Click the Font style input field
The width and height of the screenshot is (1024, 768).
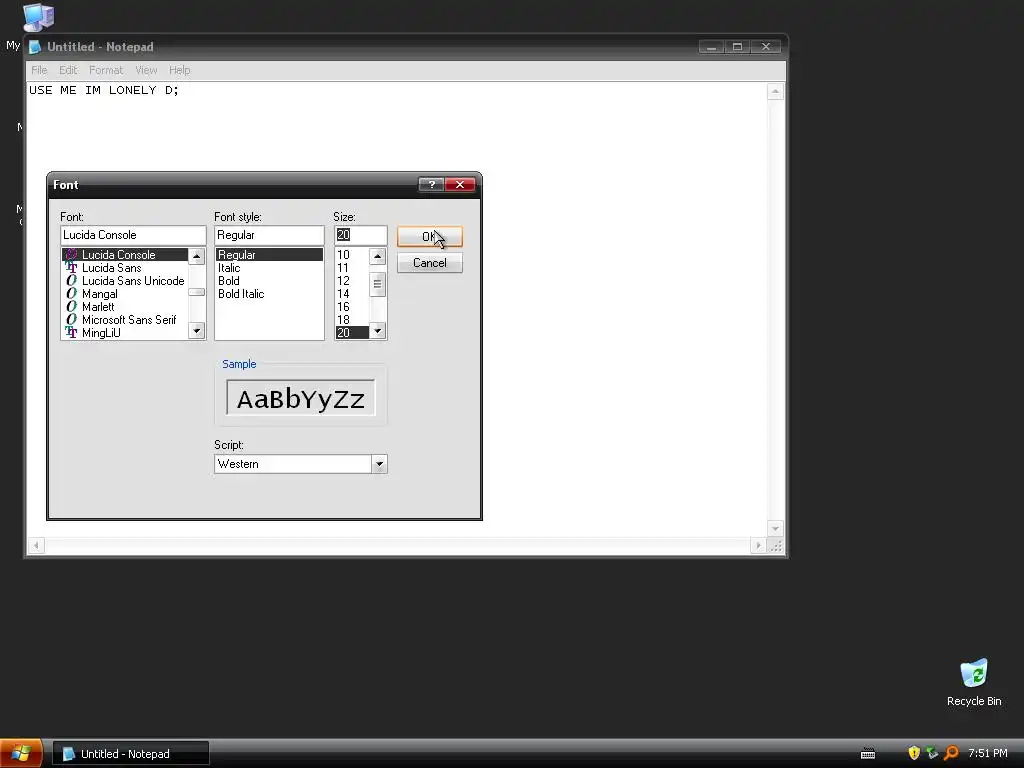coord(269,235)
